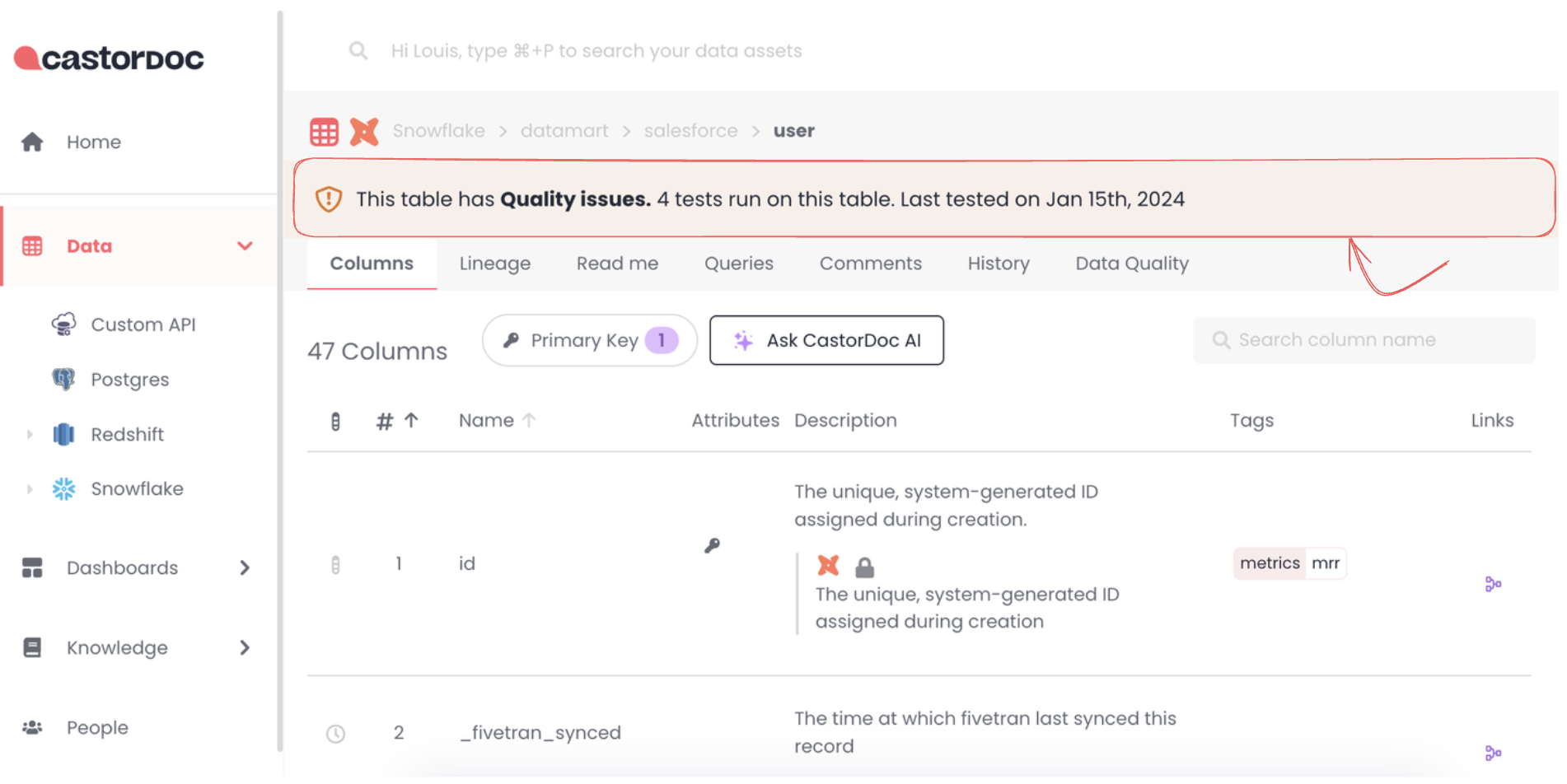Switch to the Lineage tab
1567x784 pixels.
(x=494, y=263)
